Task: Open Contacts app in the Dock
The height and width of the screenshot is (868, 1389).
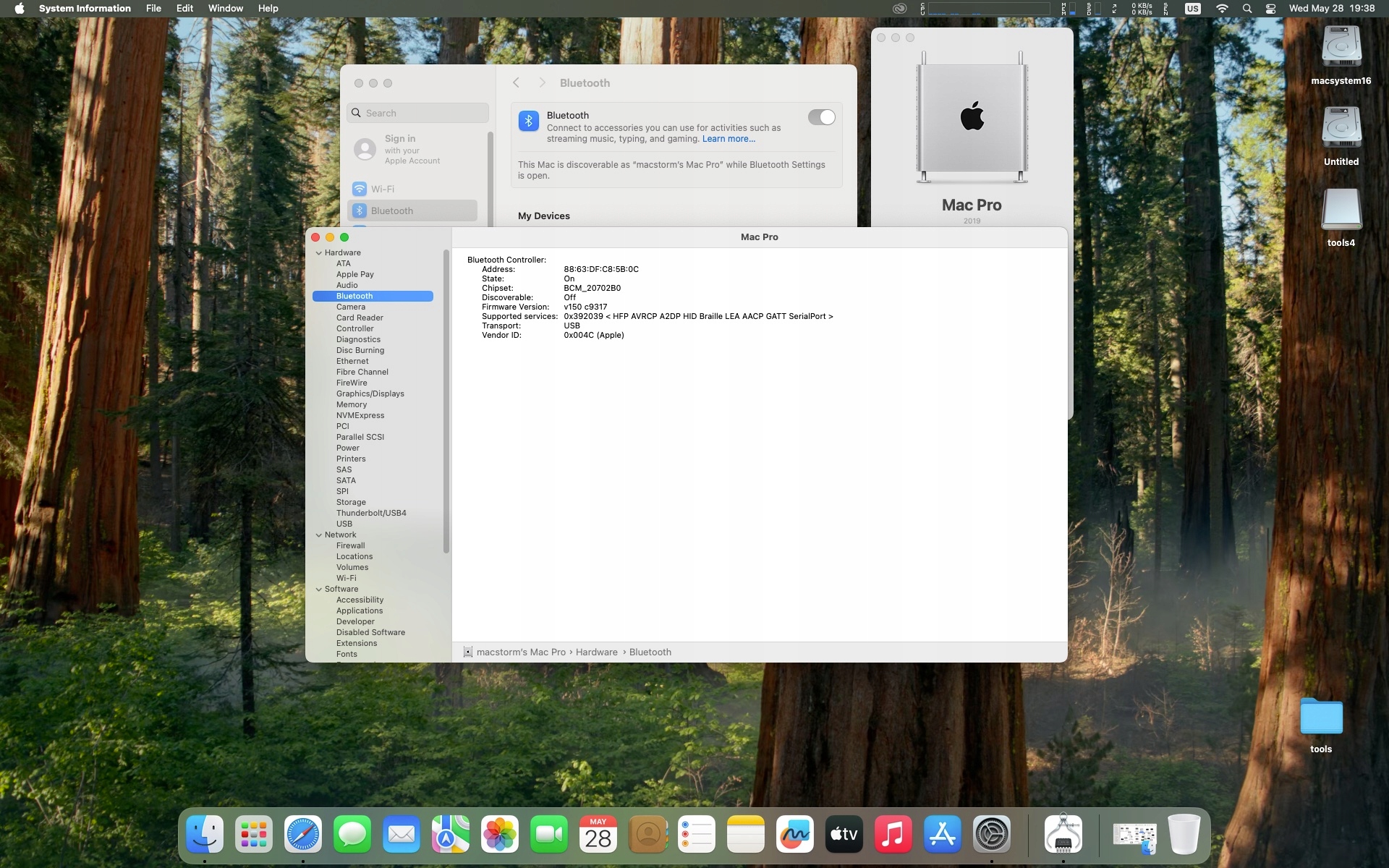Action: 647,834
